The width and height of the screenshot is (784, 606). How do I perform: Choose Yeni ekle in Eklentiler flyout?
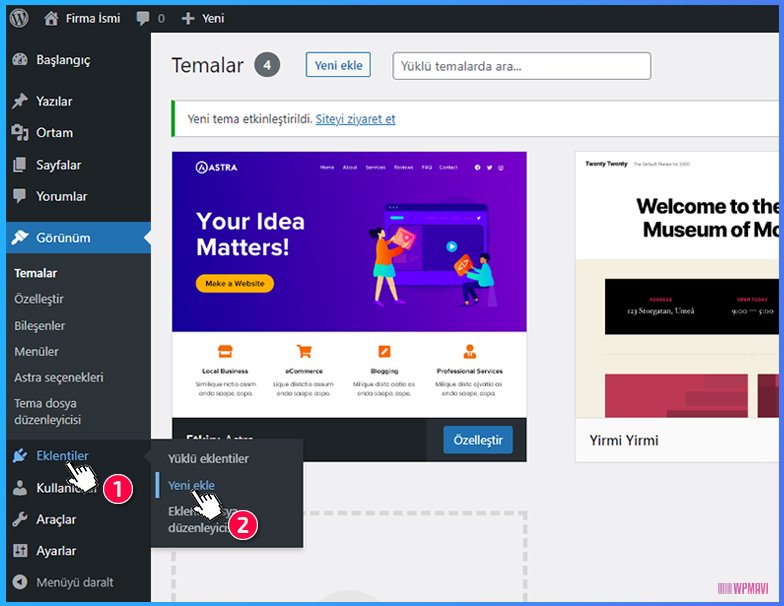[x=191, y=485]
